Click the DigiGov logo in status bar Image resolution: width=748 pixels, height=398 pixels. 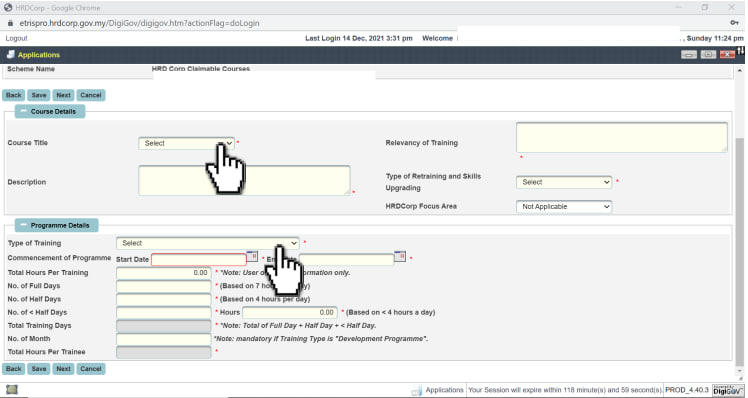click(x=727, y=390)
